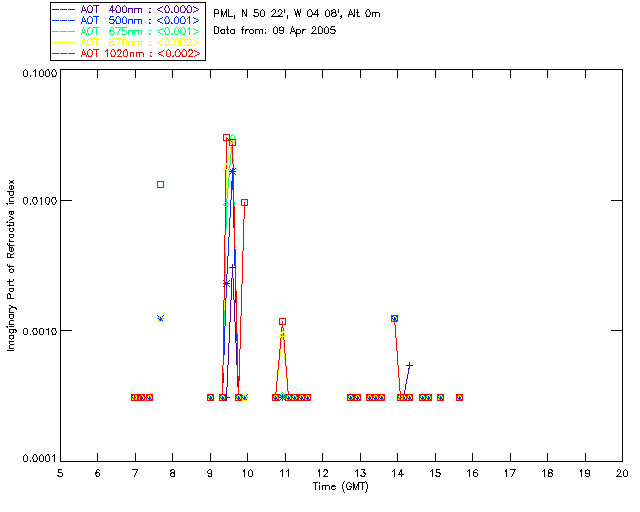This screenshot has width=640, height=512.
Task: Click the PML location header text
Action: point(297,13)
